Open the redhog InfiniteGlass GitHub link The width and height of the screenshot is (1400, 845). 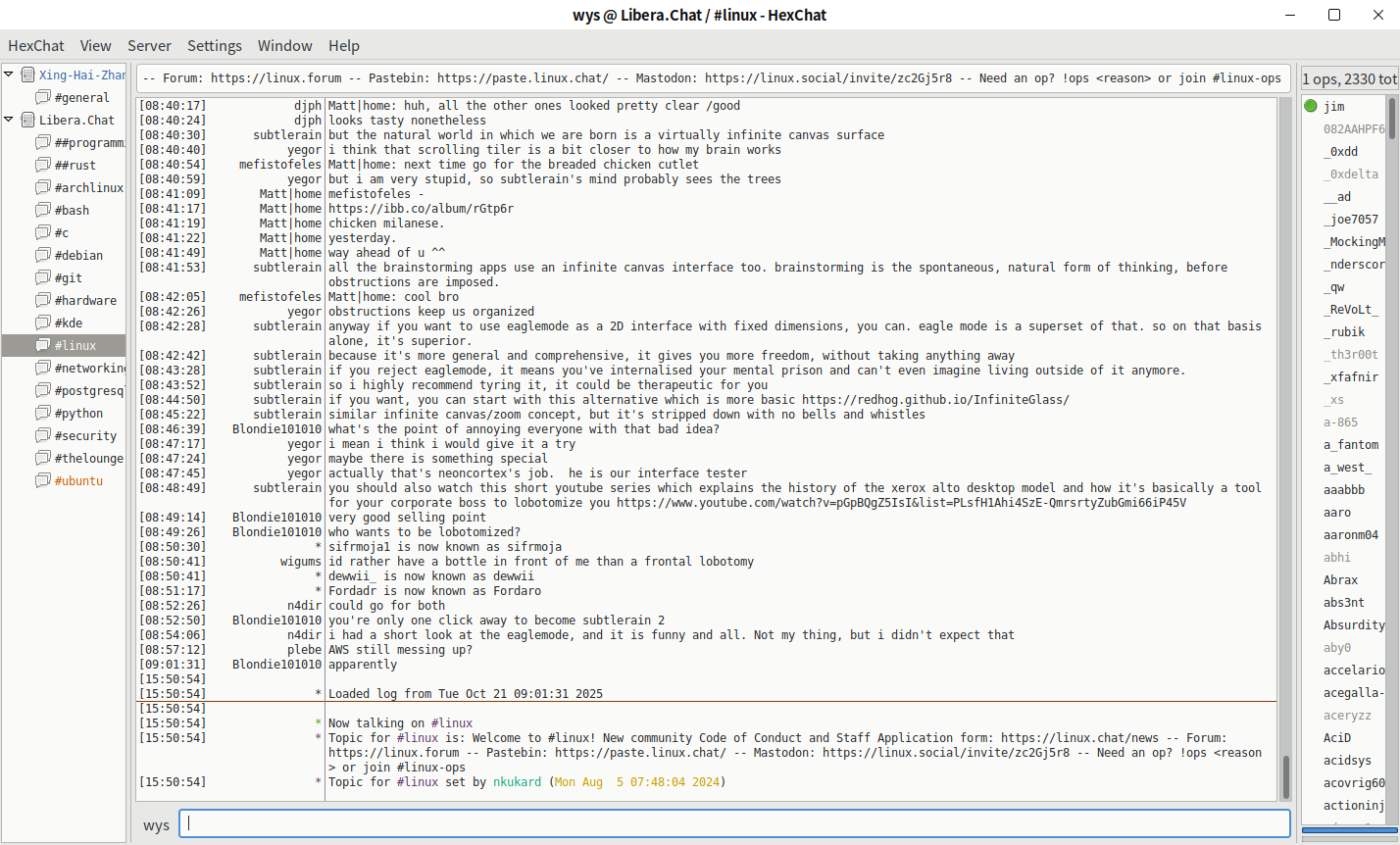(934, 400)
